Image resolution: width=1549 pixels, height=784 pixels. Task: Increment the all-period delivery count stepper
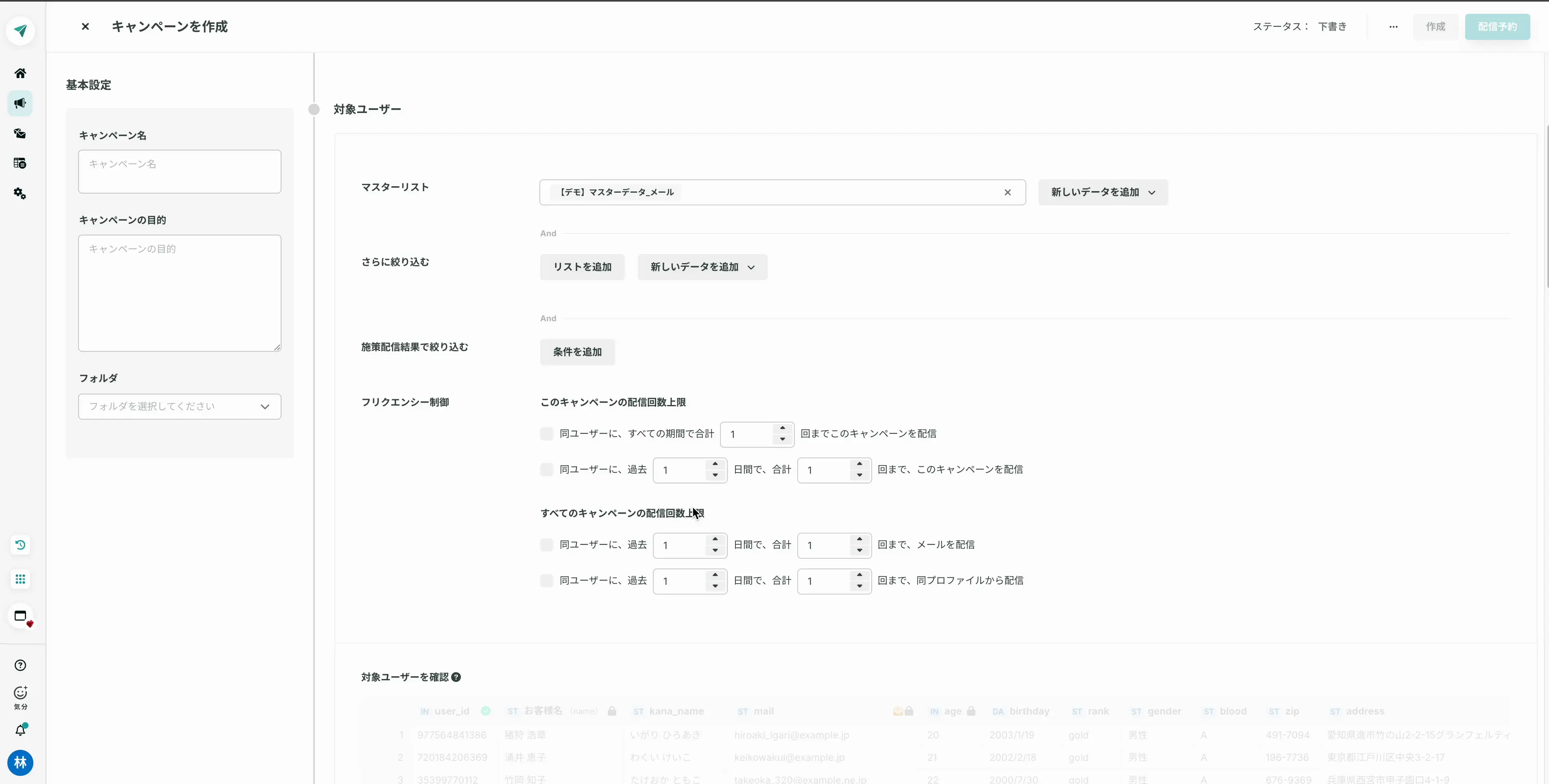[x=782, y=429]
